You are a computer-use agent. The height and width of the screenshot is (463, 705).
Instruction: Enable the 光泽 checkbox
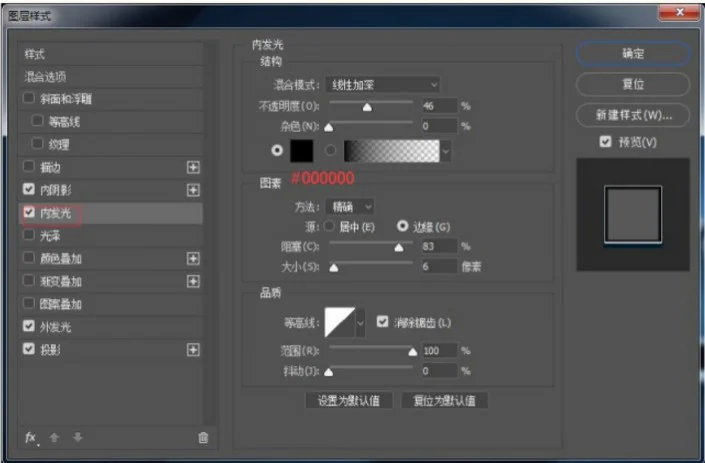pos(29,235)
